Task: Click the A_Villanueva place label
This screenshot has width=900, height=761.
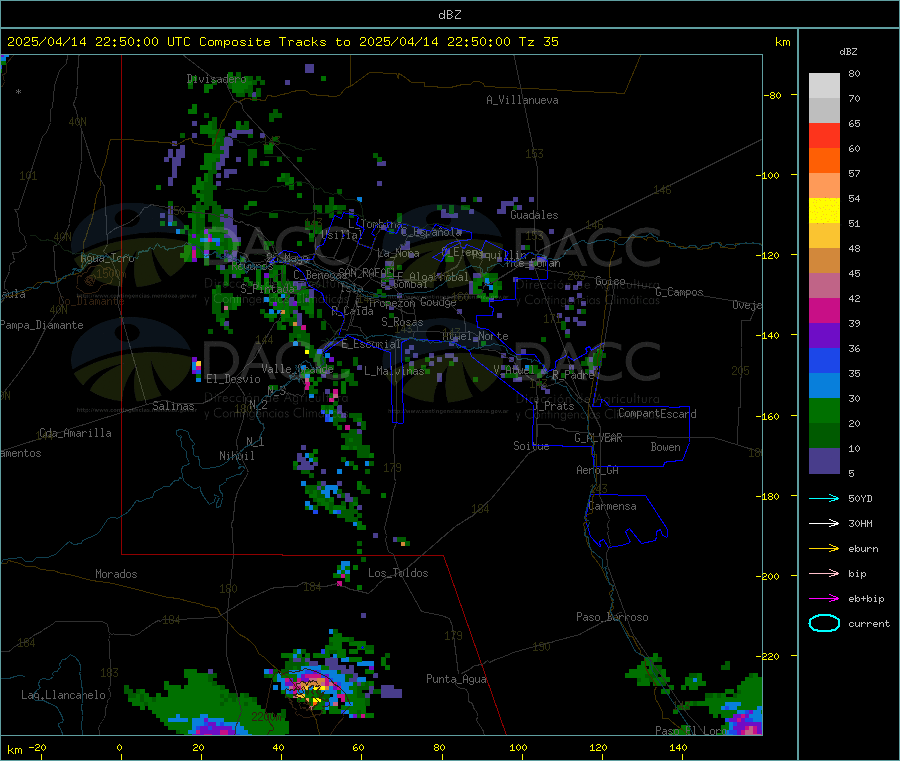Action: click(x=522, y=100)
